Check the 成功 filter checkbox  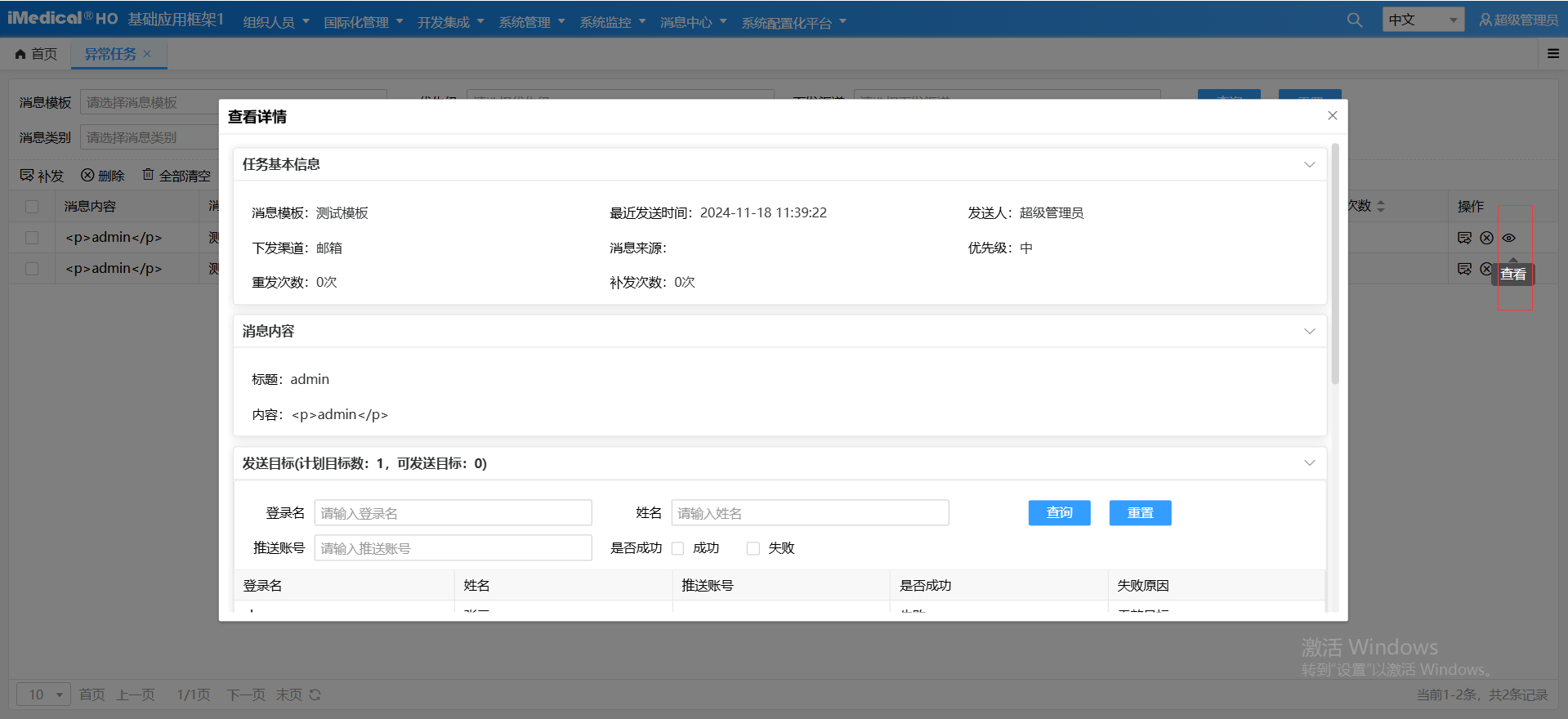(x=677, y=548)
